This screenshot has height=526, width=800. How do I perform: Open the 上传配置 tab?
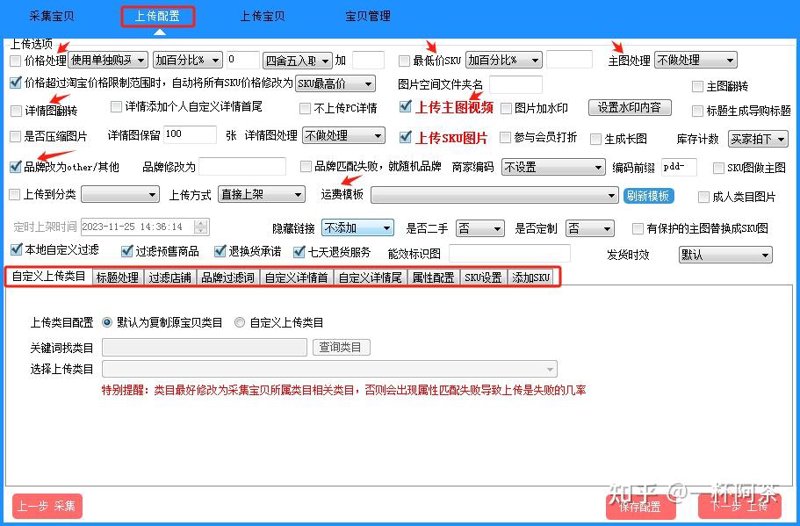click(x=158, y=16)
